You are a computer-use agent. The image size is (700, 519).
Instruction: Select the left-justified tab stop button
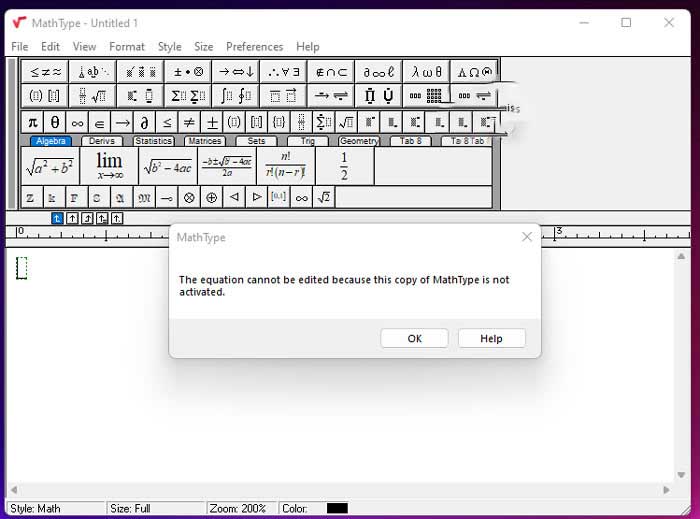pos(57,218)
